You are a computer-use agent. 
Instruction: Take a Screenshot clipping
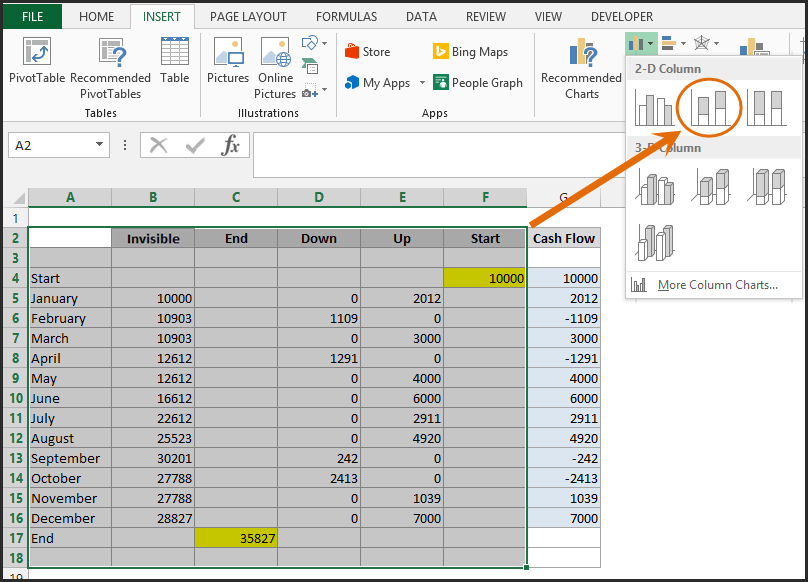coord(310,90)
